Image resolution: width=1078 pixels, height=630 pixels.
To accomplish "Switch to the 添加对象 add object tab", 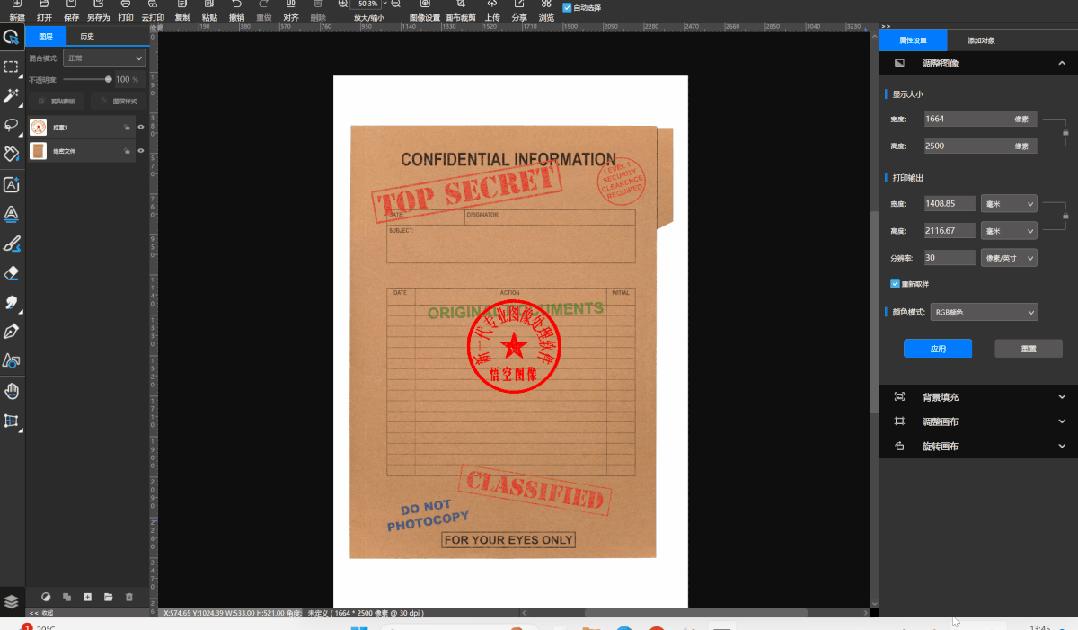I will tap(981, 41).
